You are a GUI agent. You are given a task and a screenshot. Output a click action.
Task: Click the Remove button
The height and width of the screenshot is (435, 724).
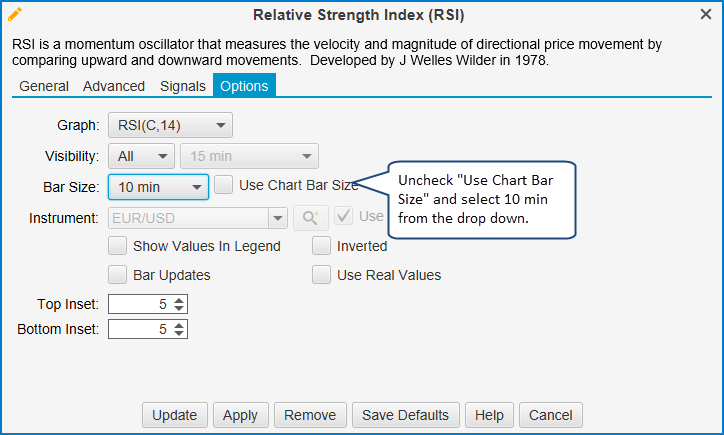[x=310, y=415]
